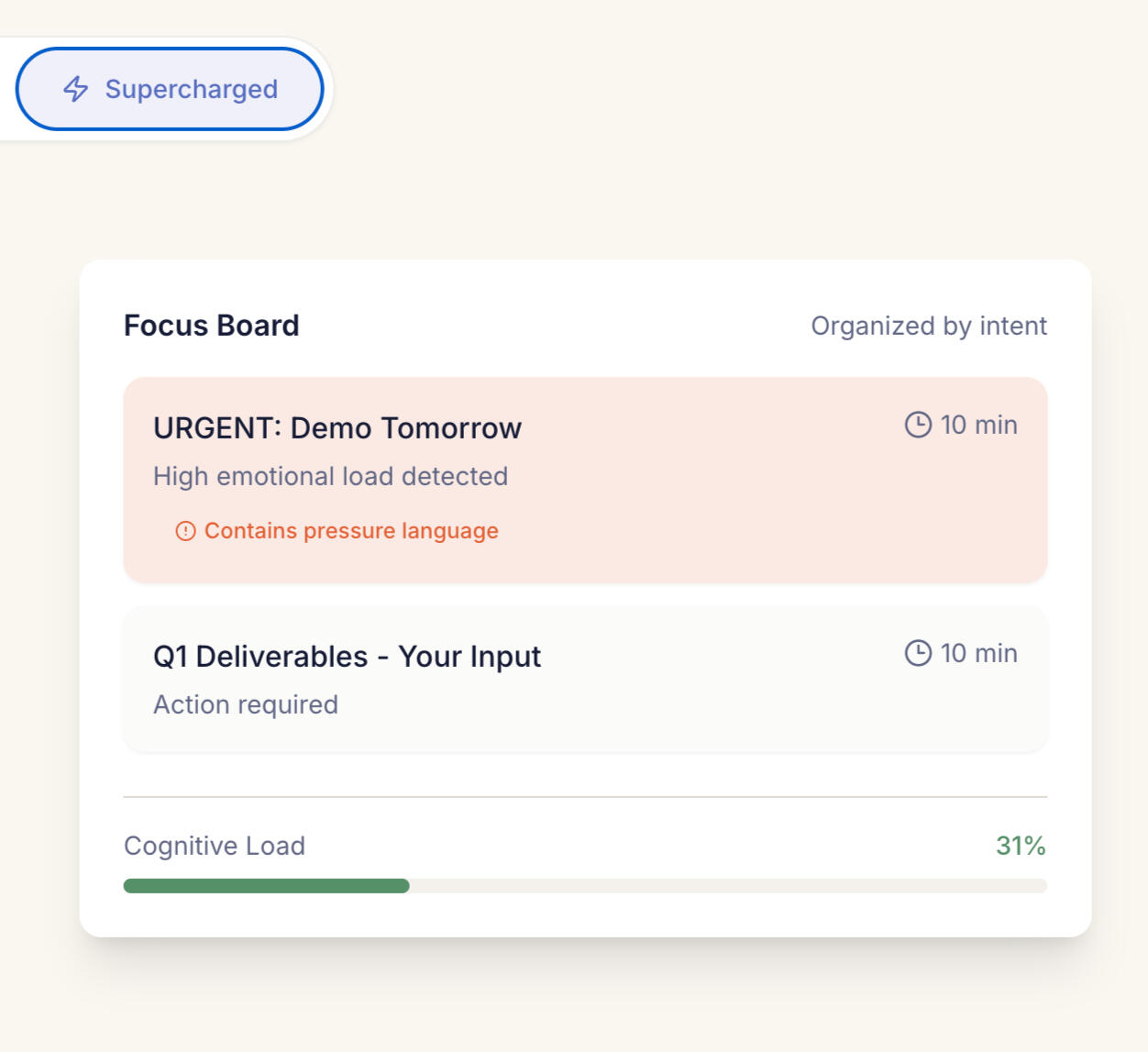Open the Q1 Deliverables - Your Input title
The height and width of the screenshot is (1052, 1148).
point(347,657)
